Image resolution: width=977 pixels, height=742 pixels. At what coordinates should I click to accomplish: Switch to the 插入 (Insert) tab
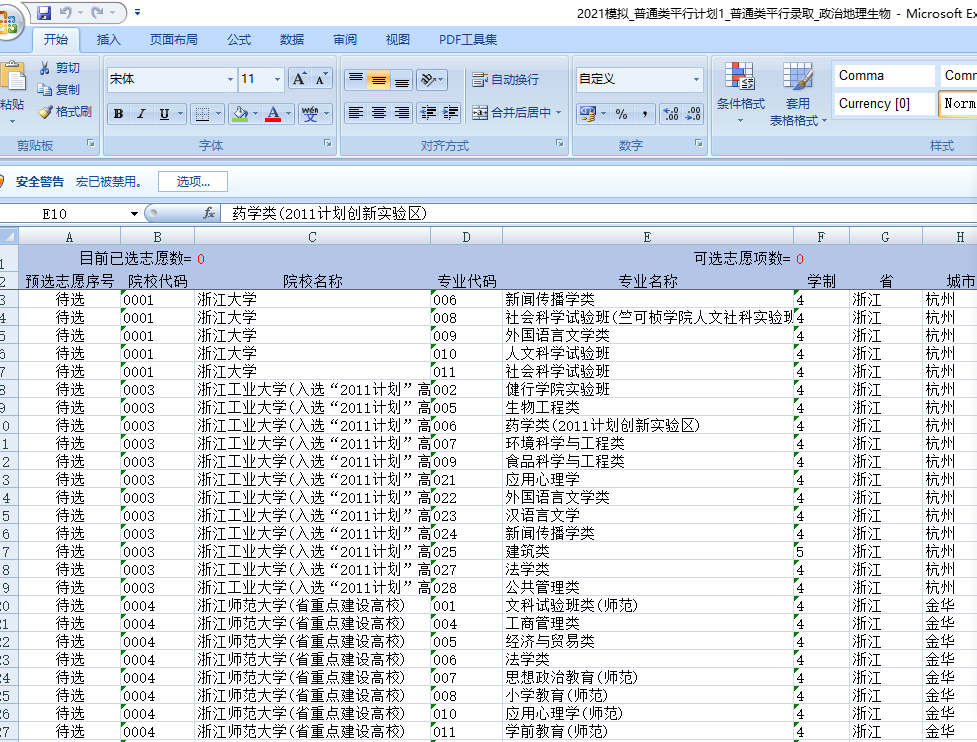(108, 40)
